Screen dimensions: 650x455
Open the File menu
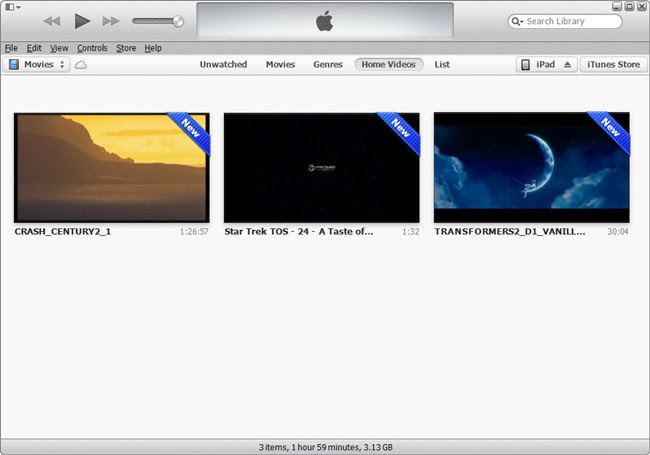click(x=11, y=48)
